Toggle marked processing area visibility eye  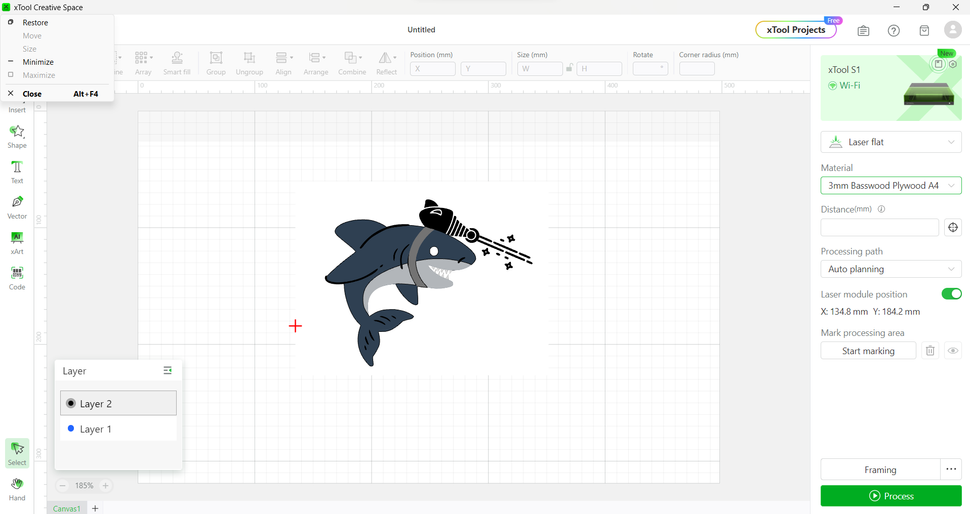click(x=953, y=351)
